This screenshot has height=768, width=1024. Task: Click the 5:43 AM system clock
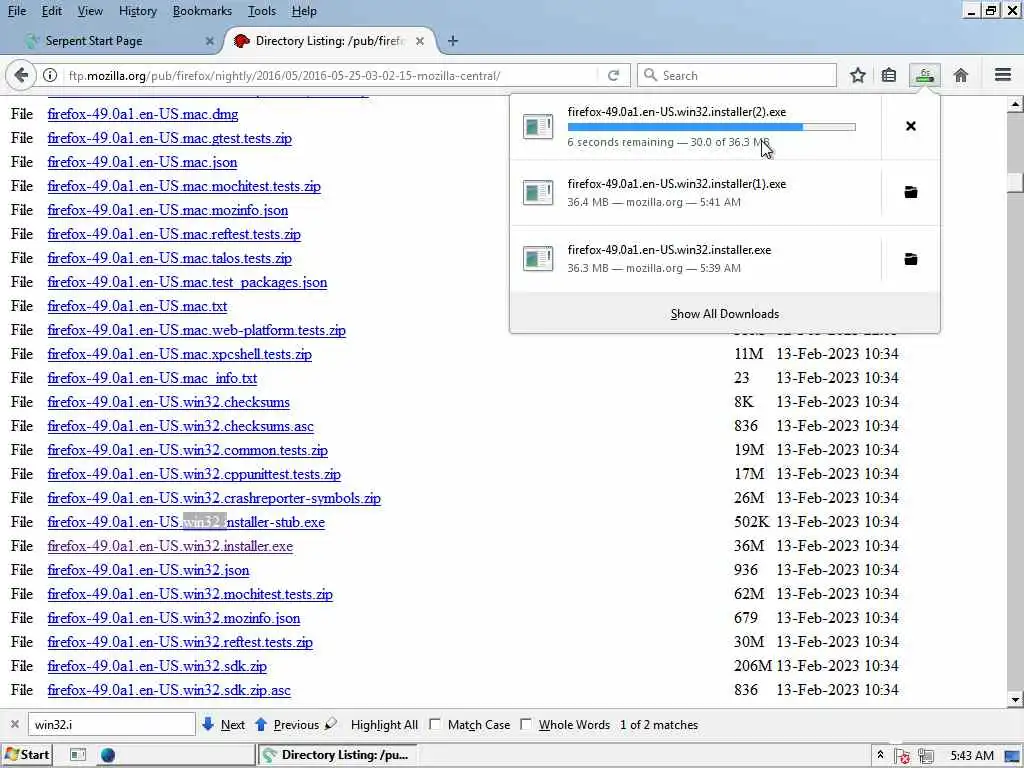point(972,756)
